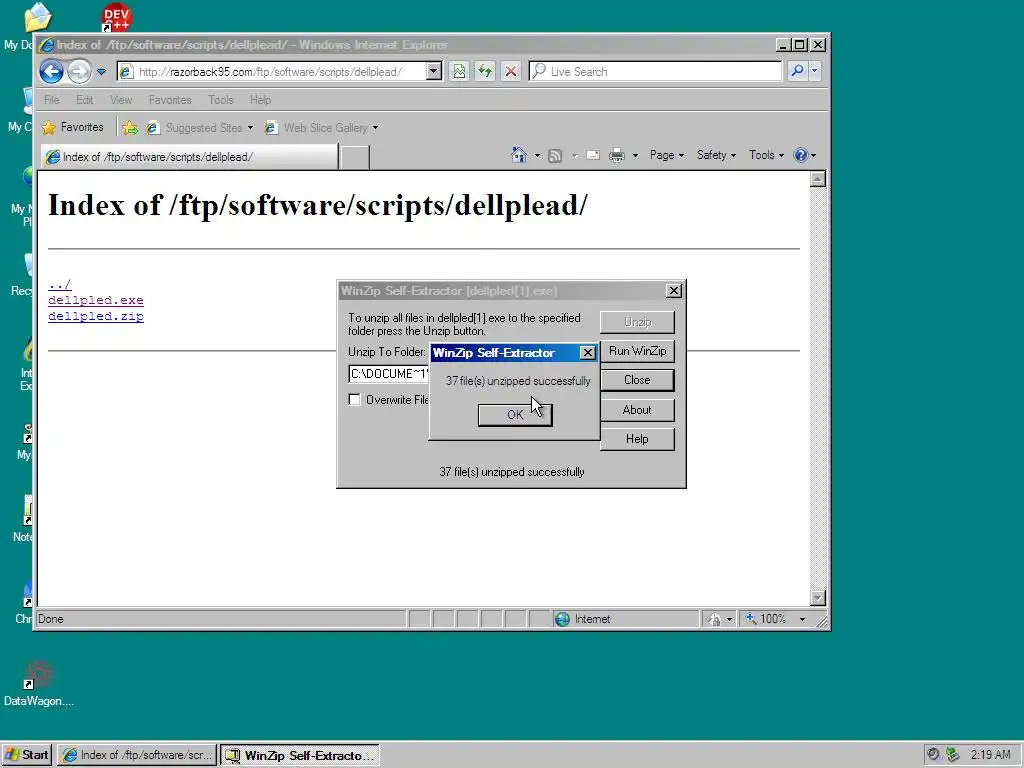This screenshot has width=1024, height=768.
Task: Click the Close button in WinZip extractor
Action: click(x=637, y=380)
